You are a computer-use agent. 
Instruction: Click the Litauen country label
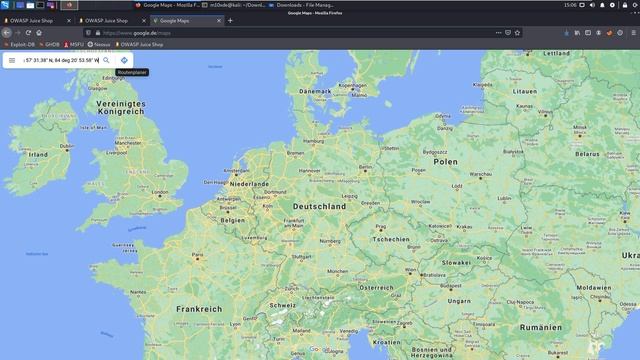[x=525, y=91]
